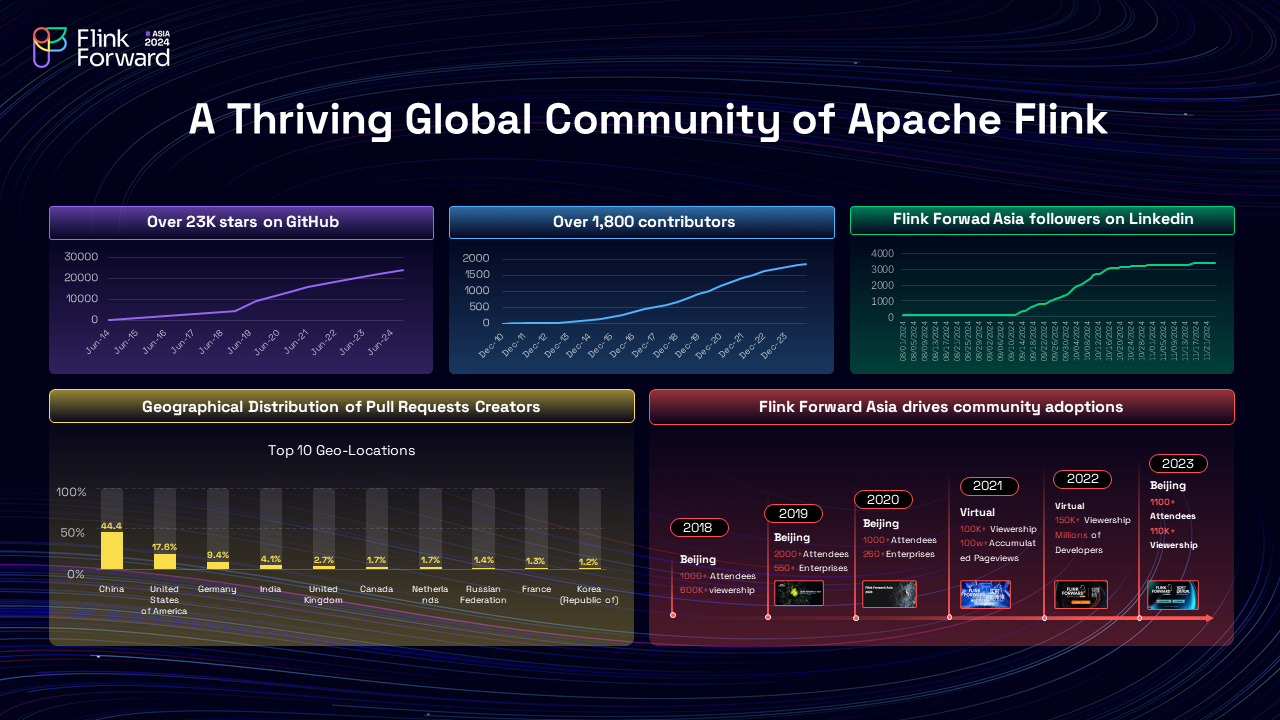Click 'Millions of Developers' text
Viewport: 1280px width, 720px height.
click(1079, 542)
